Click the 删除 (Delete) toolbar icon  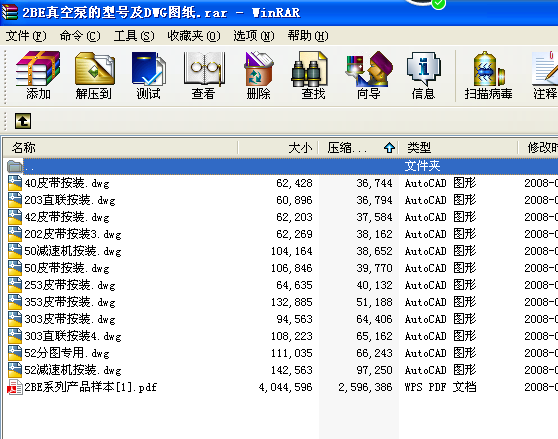(259, 69)
